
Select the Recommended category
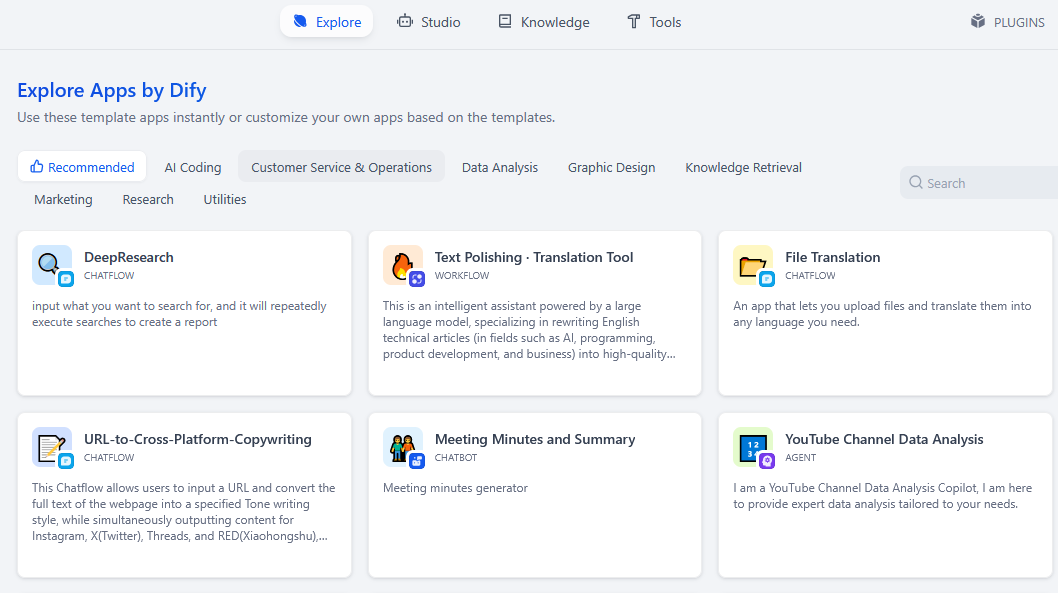coord(82,167)
